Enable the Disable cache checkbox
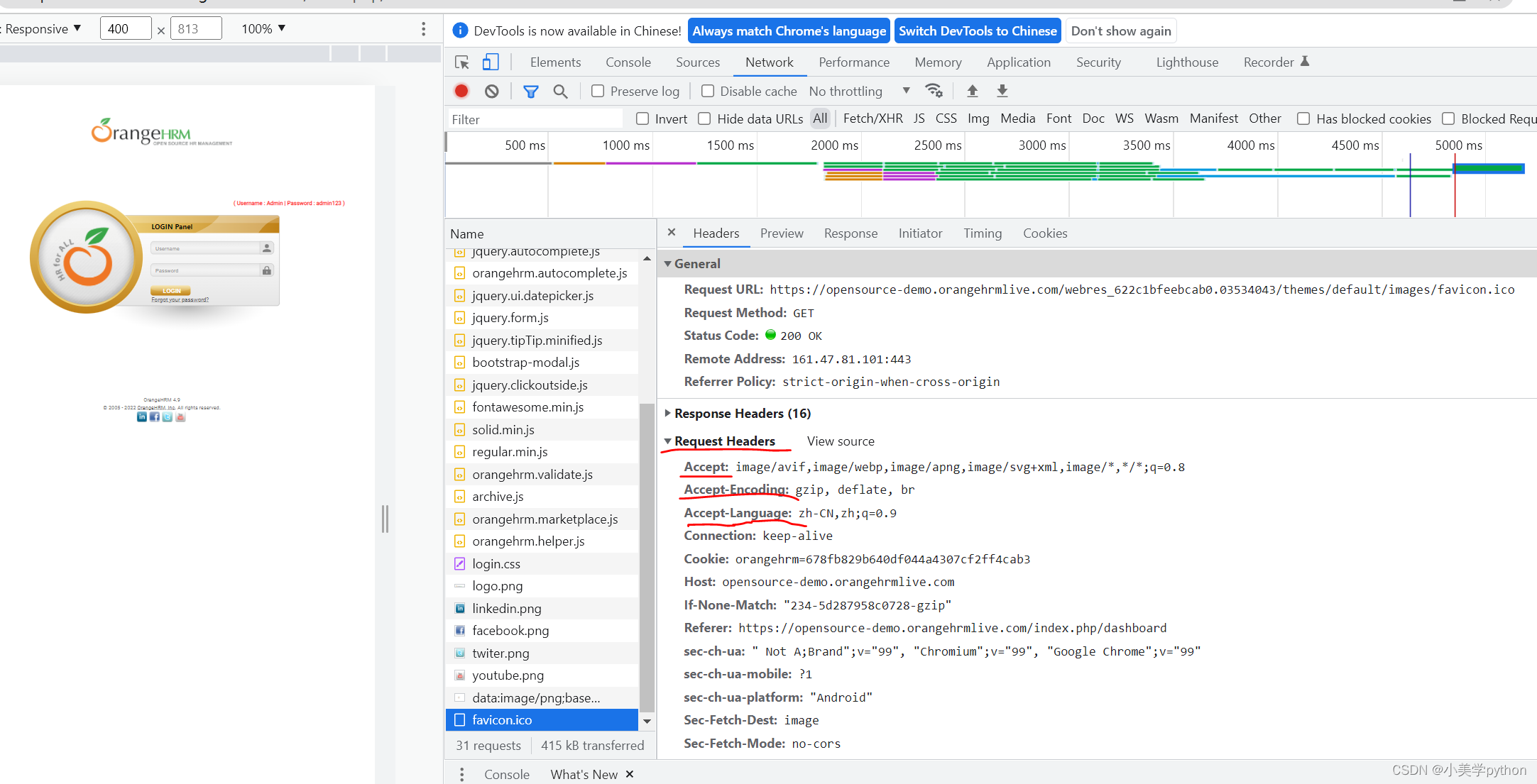Screen dimensions: 1537x784 point(708,91)
